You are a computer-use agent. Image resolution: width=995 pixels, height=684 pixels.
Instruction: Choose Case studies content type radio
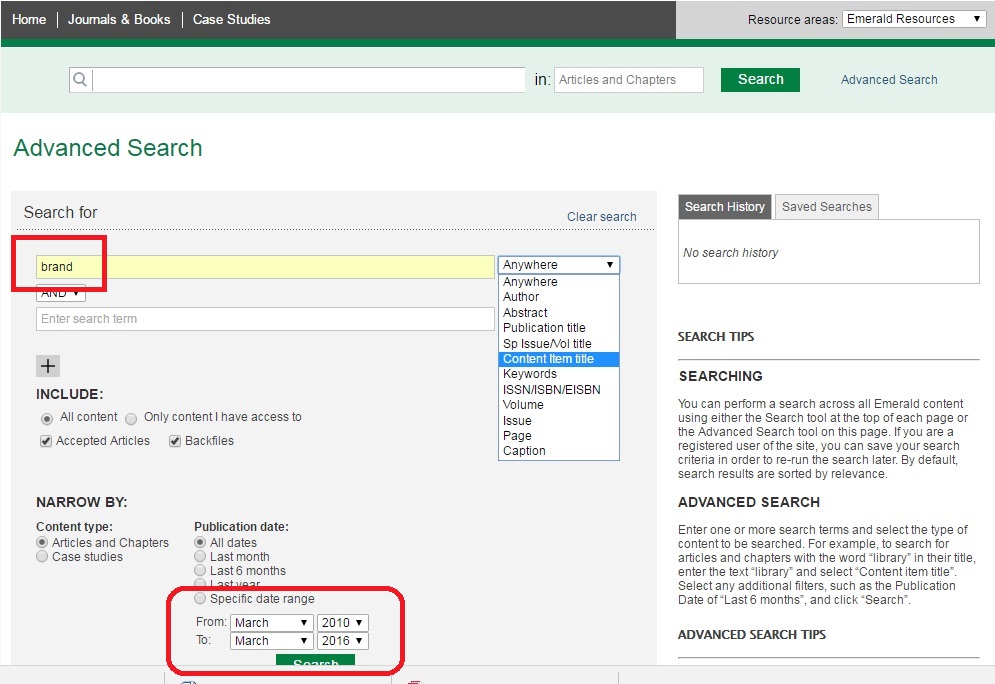pyautogui.click(x=42, y=556)
